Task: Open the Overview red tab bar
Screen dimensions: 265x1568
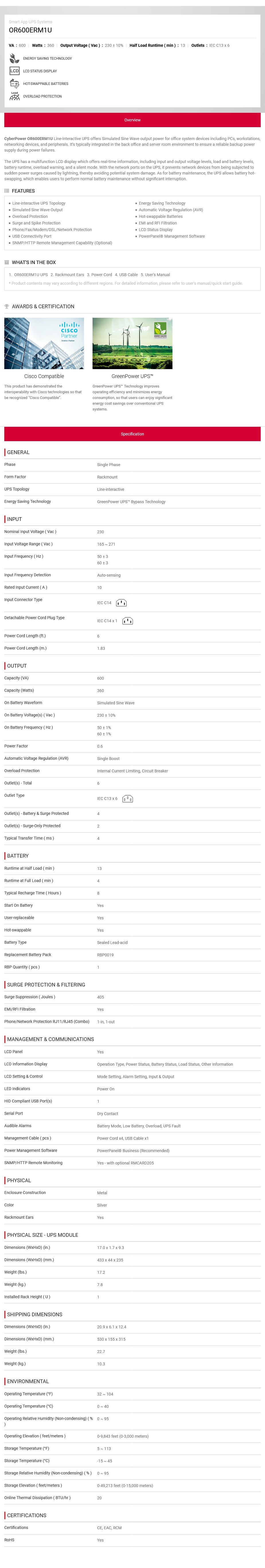Action: point(132,120)
